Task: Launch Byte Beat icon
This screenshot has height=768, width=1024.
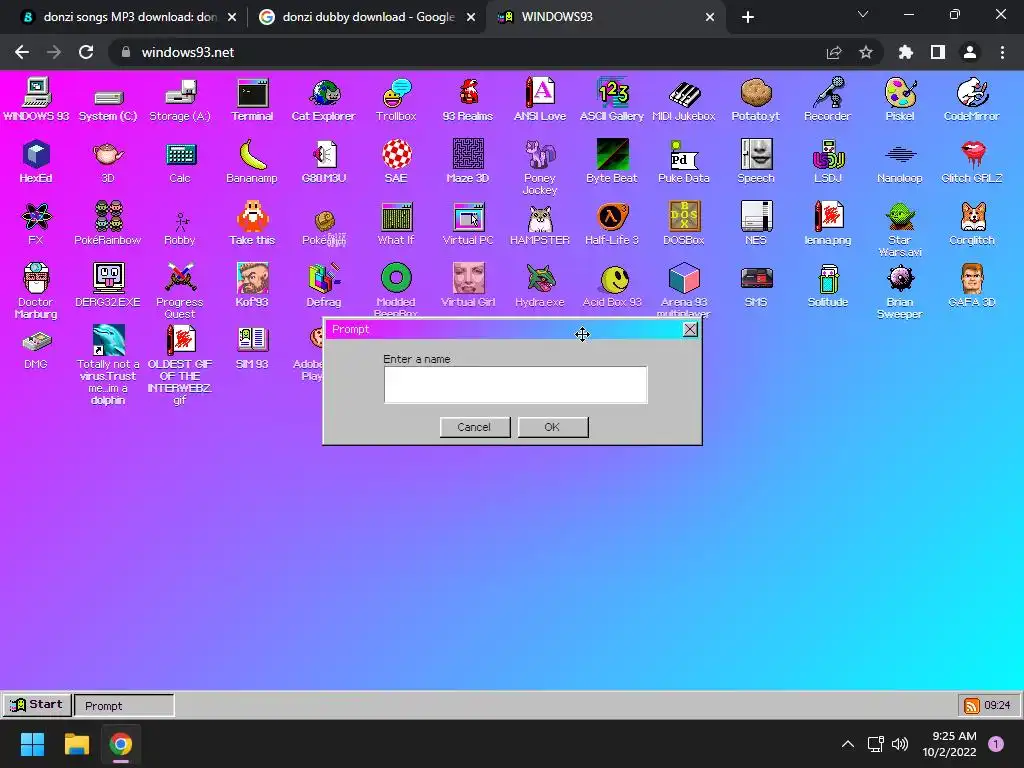Action: [612, 162]
